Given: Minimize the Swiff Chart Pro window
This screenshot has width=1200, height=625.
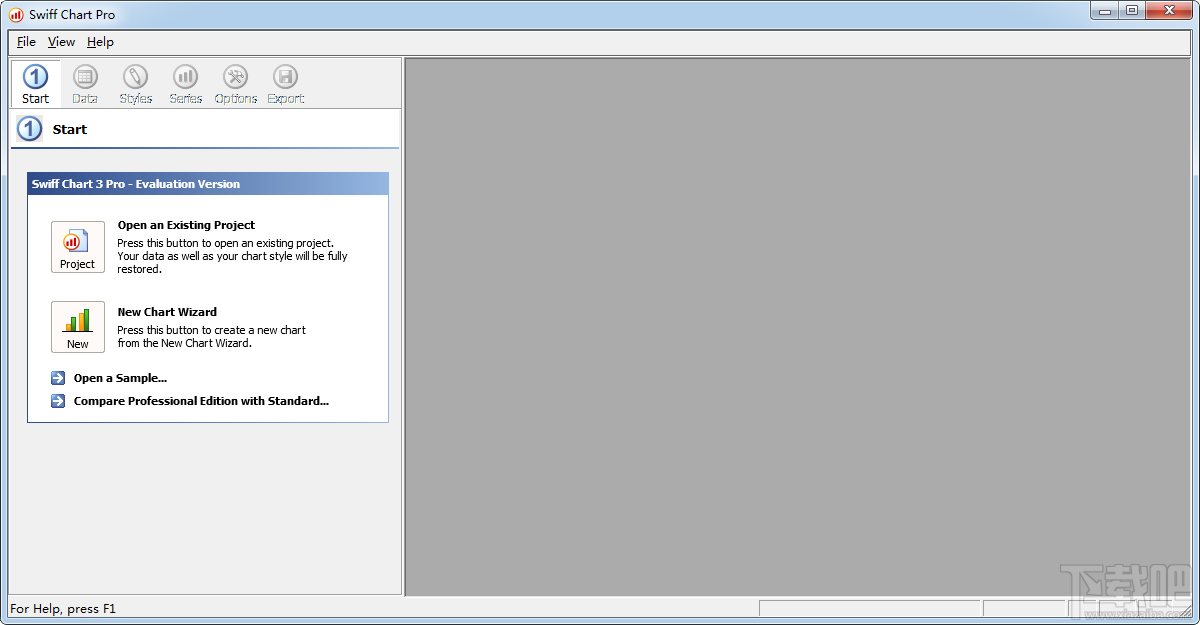Looking at the screenshot, I should click(x=1103, y=10).
